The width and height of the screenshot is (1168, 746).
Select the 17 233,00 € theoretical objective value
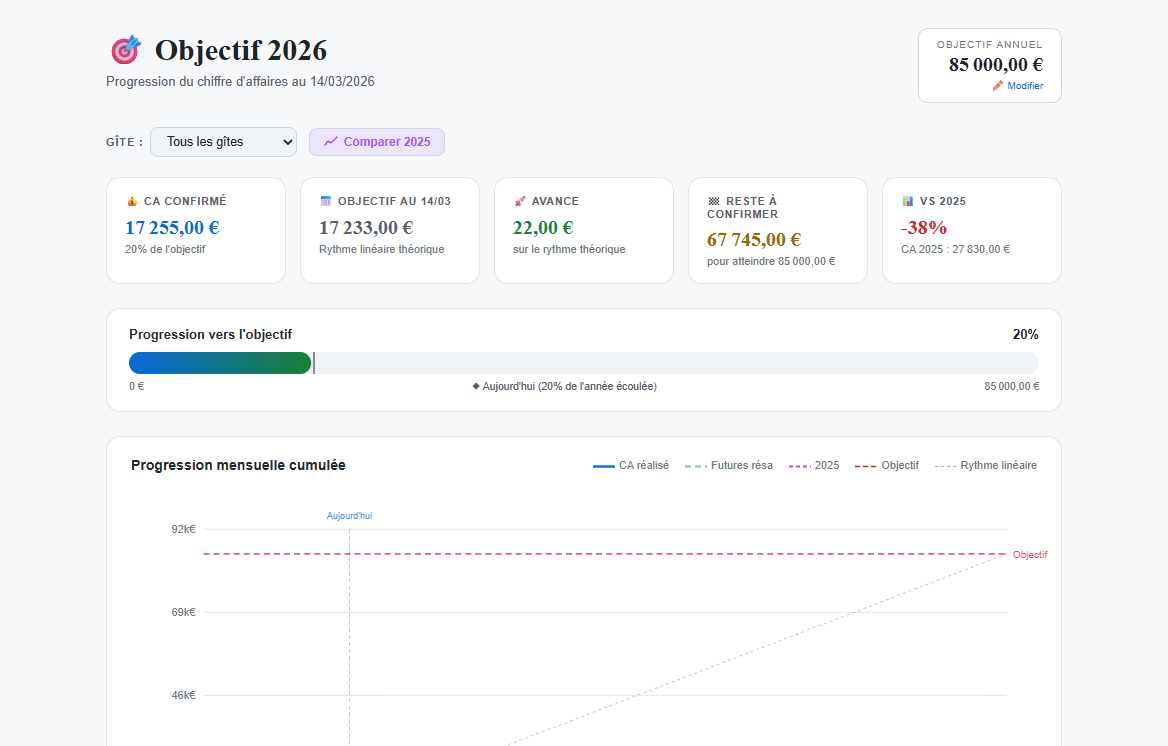(366, 227)
